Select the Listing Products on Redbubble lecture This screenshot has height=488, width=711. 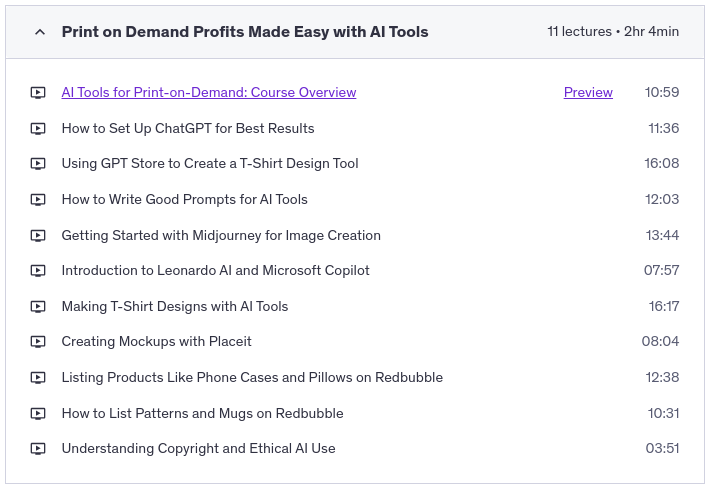252,378
